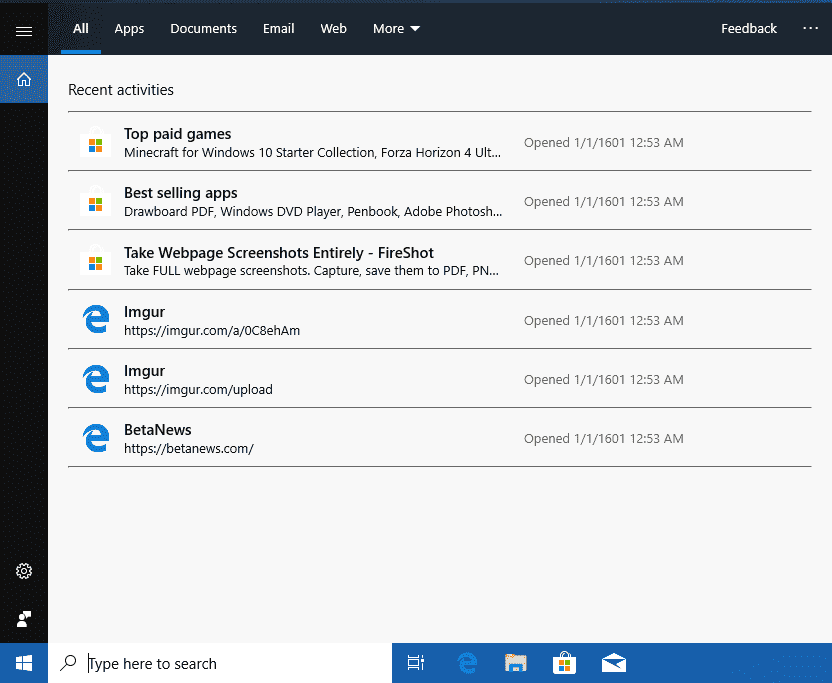This screenshot has width=832, height=683.
Task: Click the Edge icon beside imgur.com/a/0C8ehAm
Action: (x=96, y=319)
